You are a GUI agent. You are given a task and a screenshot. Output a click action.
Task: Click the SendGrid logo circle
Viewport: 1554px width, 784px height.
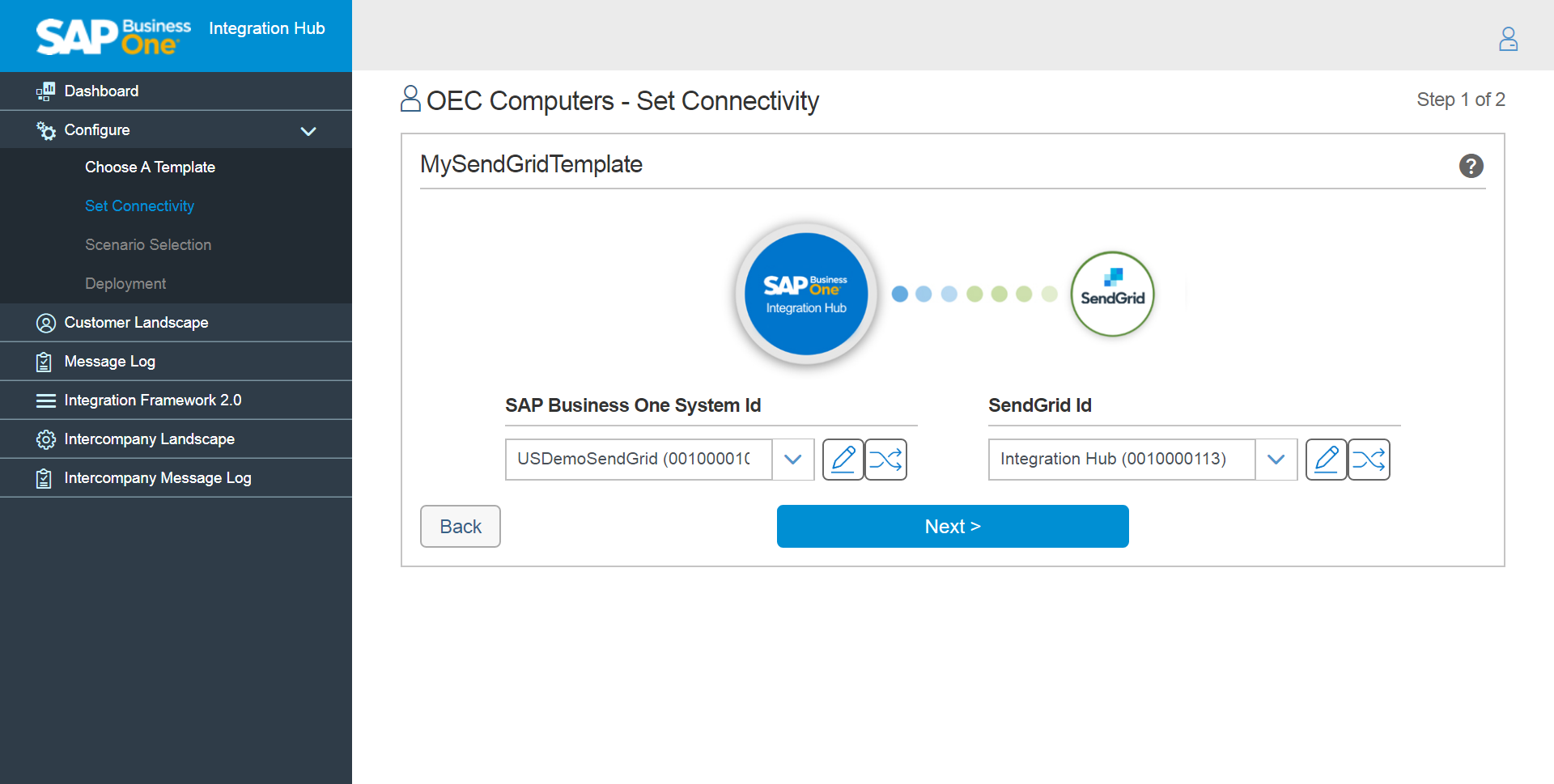tap(1112, 294)
